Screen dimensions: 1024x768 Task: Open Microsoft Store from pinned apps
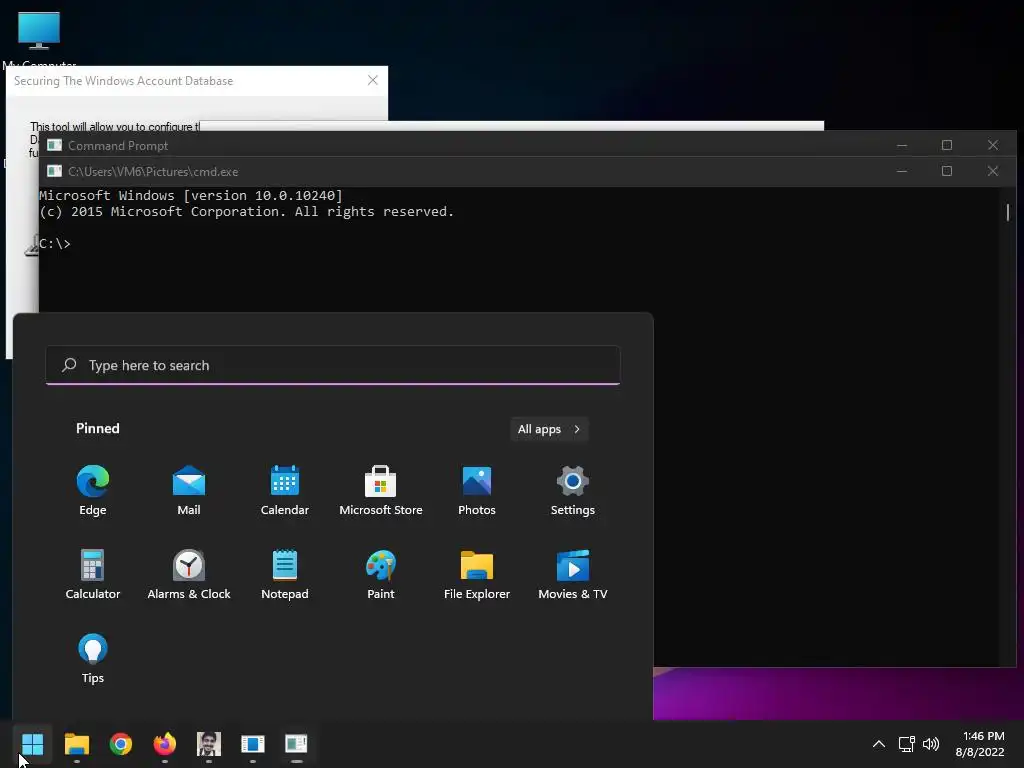click(381, 490)
